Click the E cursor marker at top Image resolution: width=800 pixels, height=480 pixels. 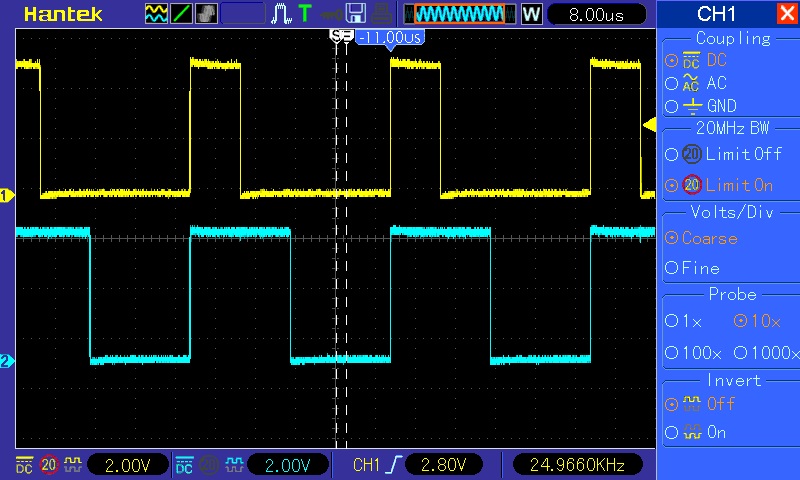click(347, 35)
